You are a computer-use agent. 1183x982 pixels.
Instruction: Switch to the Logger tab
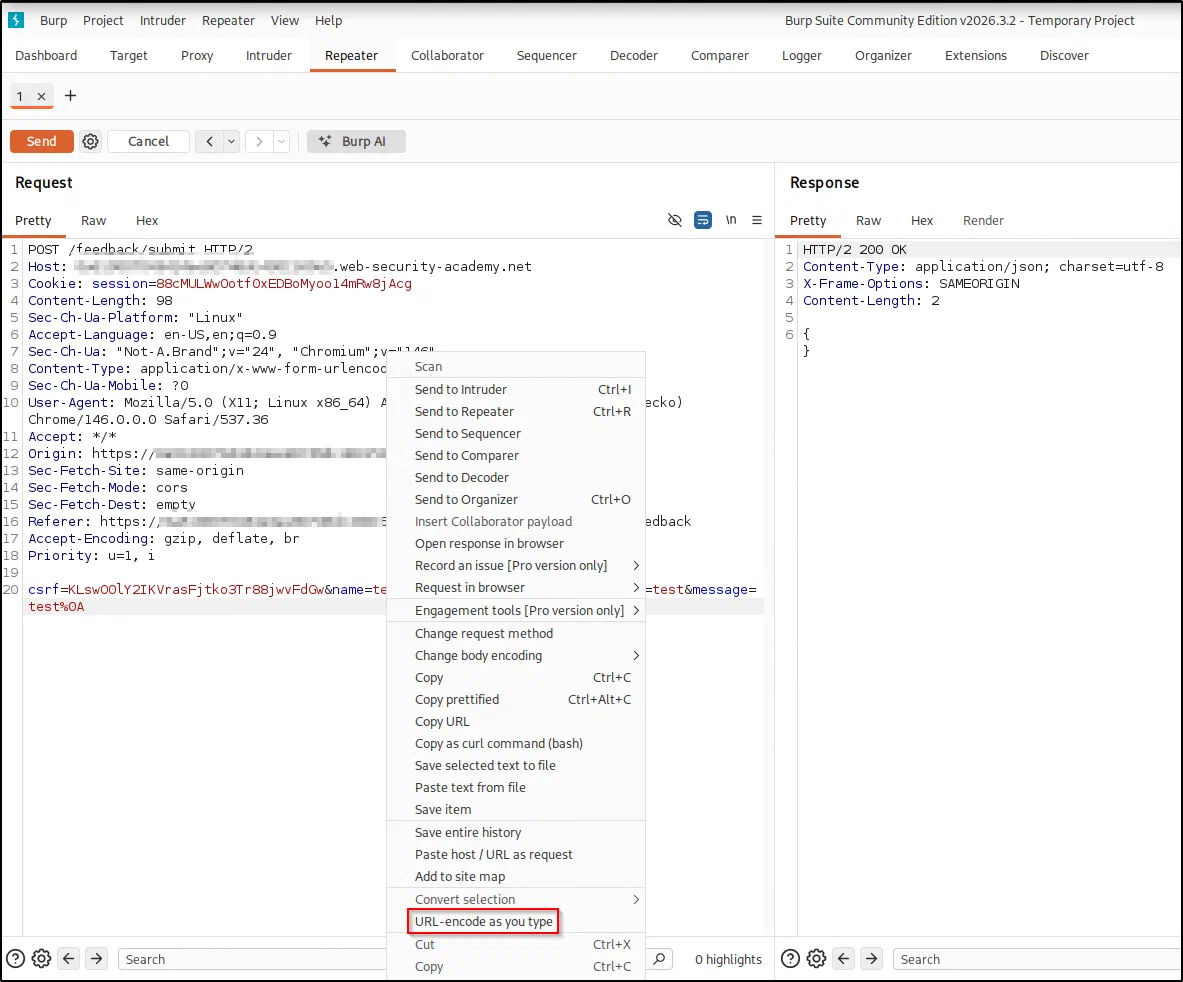coord(801,55)
